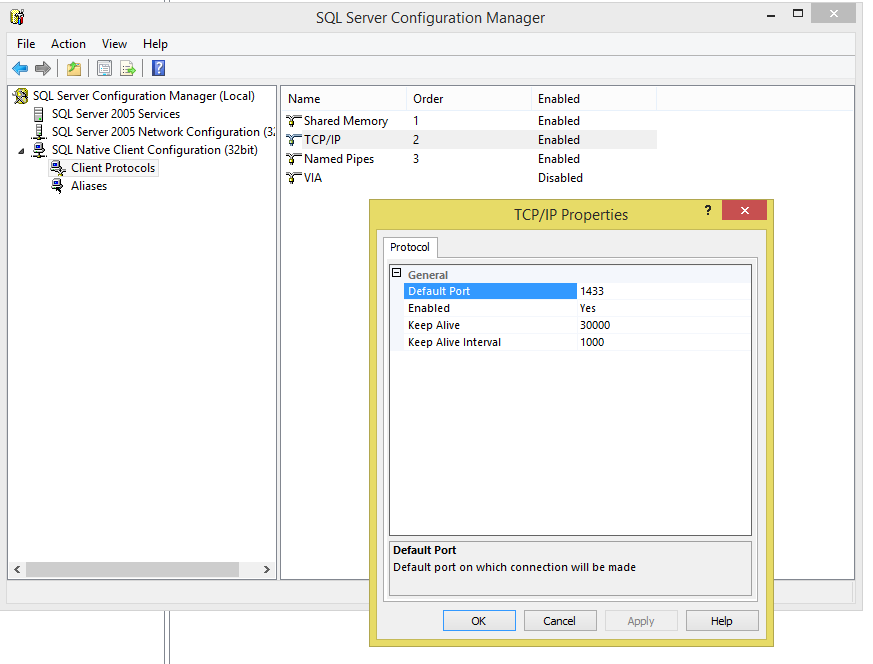Click the Aliases node icon
Screen dimensions: 873x664
[57, 186]
